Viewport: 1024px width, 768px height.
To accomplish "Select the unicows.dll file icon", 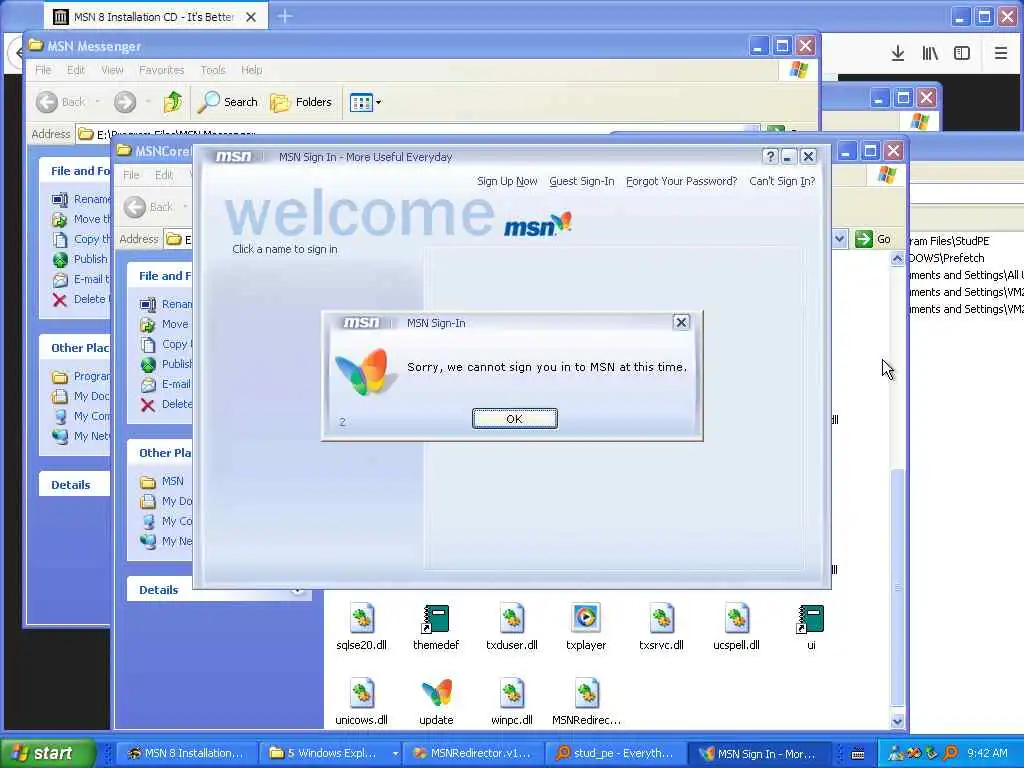I will click(x=362, y=703).
